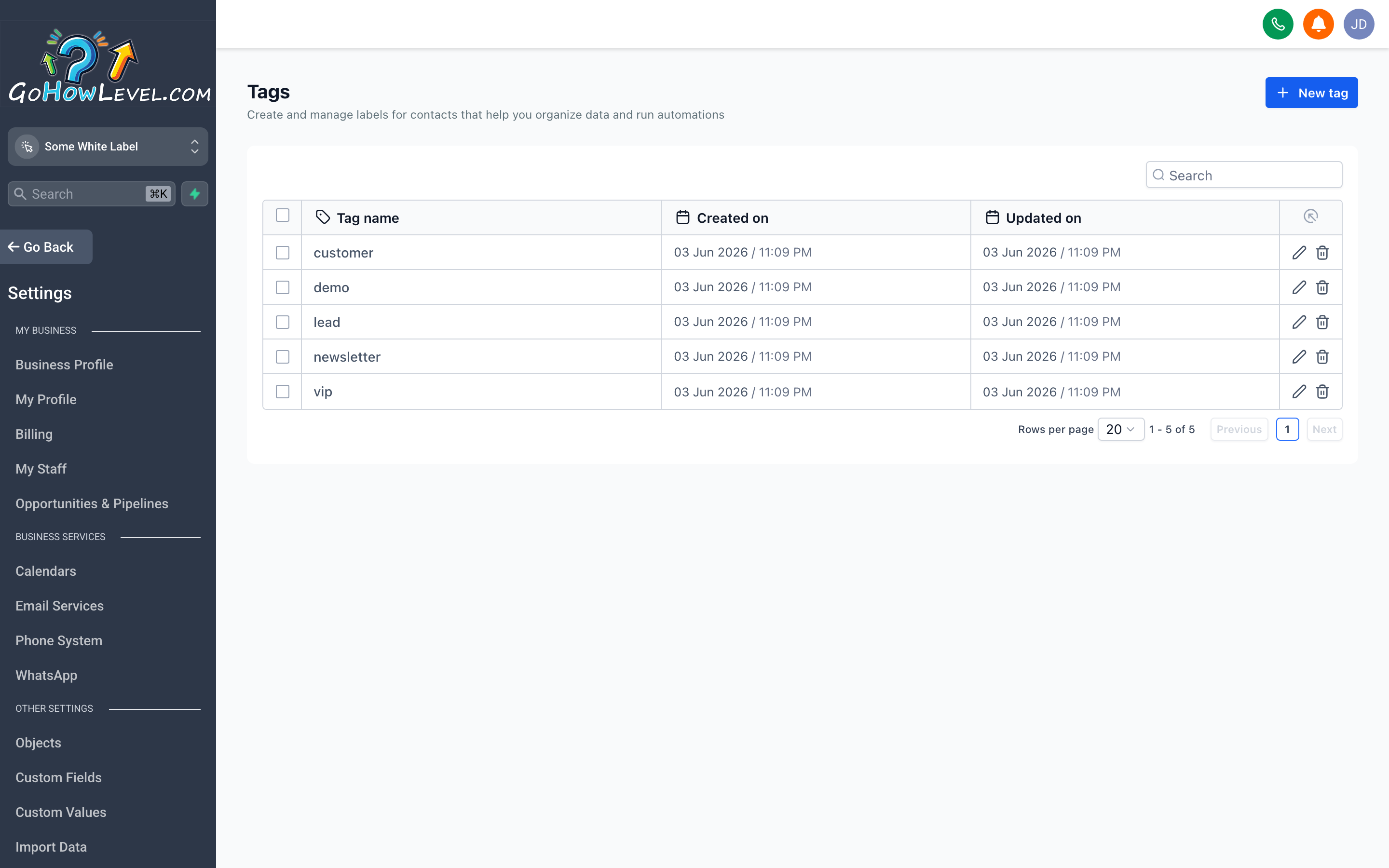Open Business Profile settings

[64, 365]
